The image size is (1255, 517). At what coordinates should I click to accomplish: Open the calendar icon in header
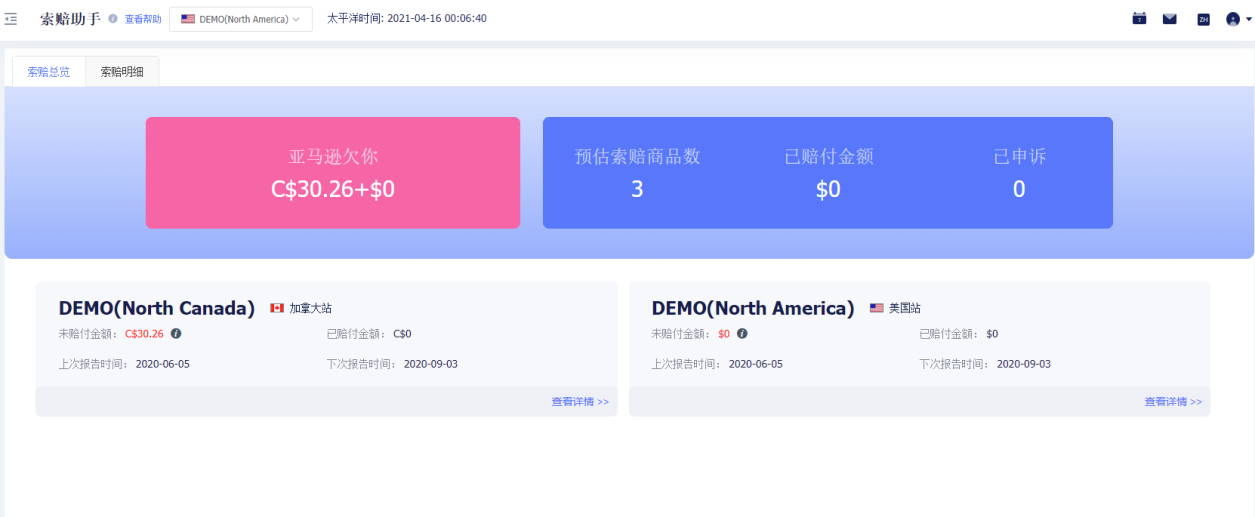pos(1139,19)
